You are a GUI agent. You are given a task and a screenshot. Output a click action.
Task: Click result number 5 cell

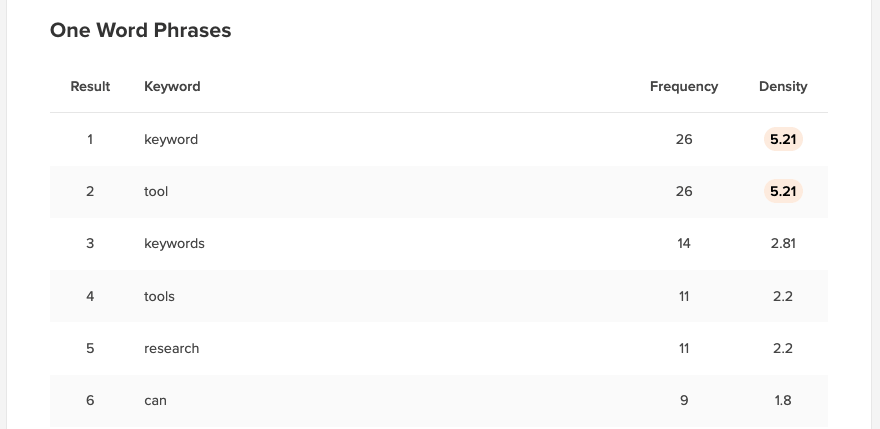pos(90,349)
